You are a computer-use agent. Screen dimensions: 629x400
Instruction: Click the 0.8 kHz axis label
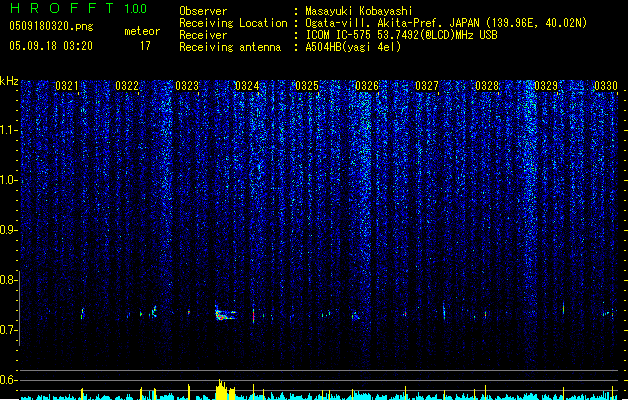coord(9,280)
